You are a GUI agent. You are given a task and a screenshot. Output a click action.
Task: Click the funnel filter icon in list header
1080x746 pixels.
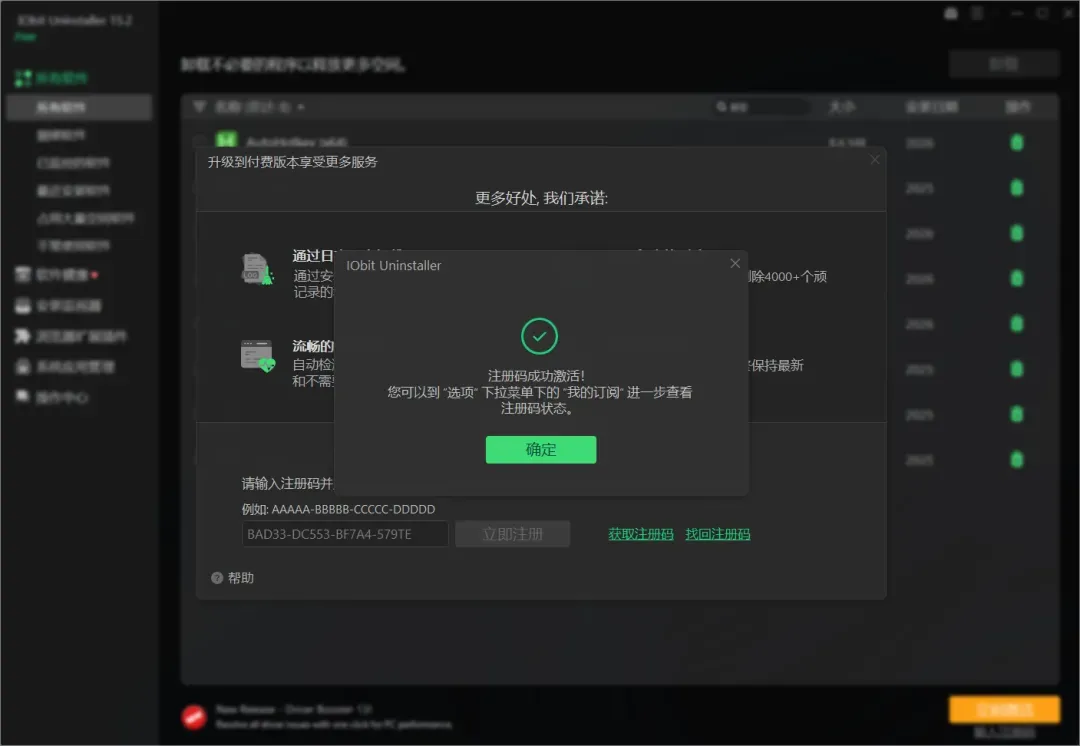pyautogui.click(x=200, y=107)
